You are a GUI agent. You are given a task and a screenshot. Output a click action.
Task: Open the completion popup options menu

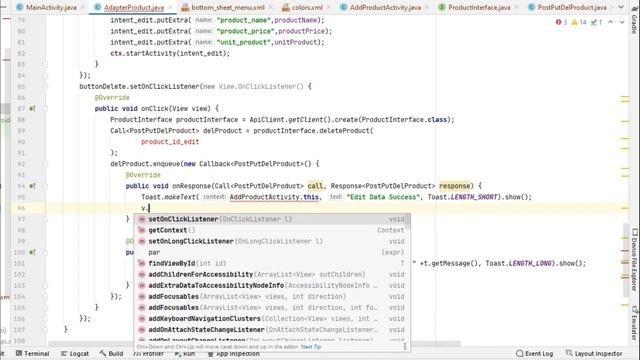(x=404, y=347)
